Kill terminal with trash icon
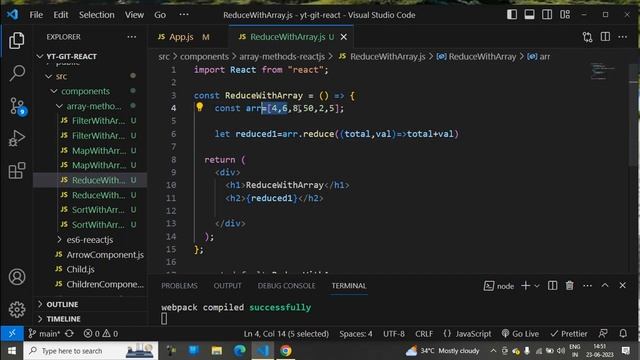Image resolution: width=640 pixels, height=360 pixels. coord(569,286)
